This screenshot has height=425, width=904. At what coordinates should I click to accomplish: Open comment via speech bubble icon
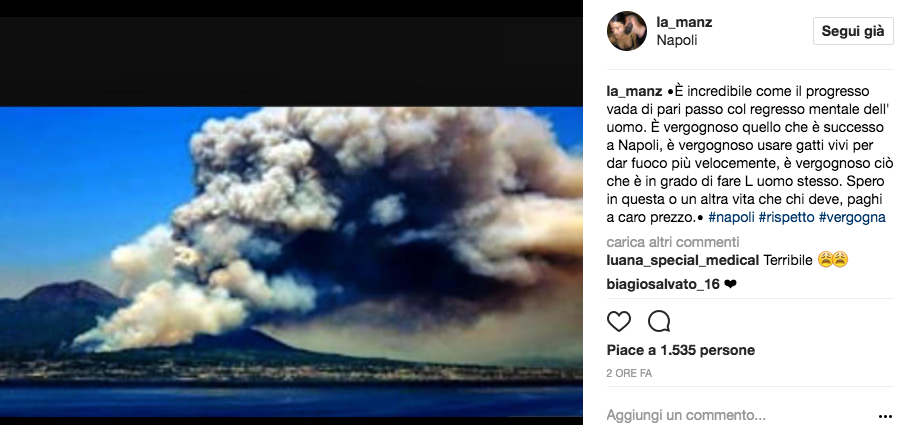(x=659, y=321)
